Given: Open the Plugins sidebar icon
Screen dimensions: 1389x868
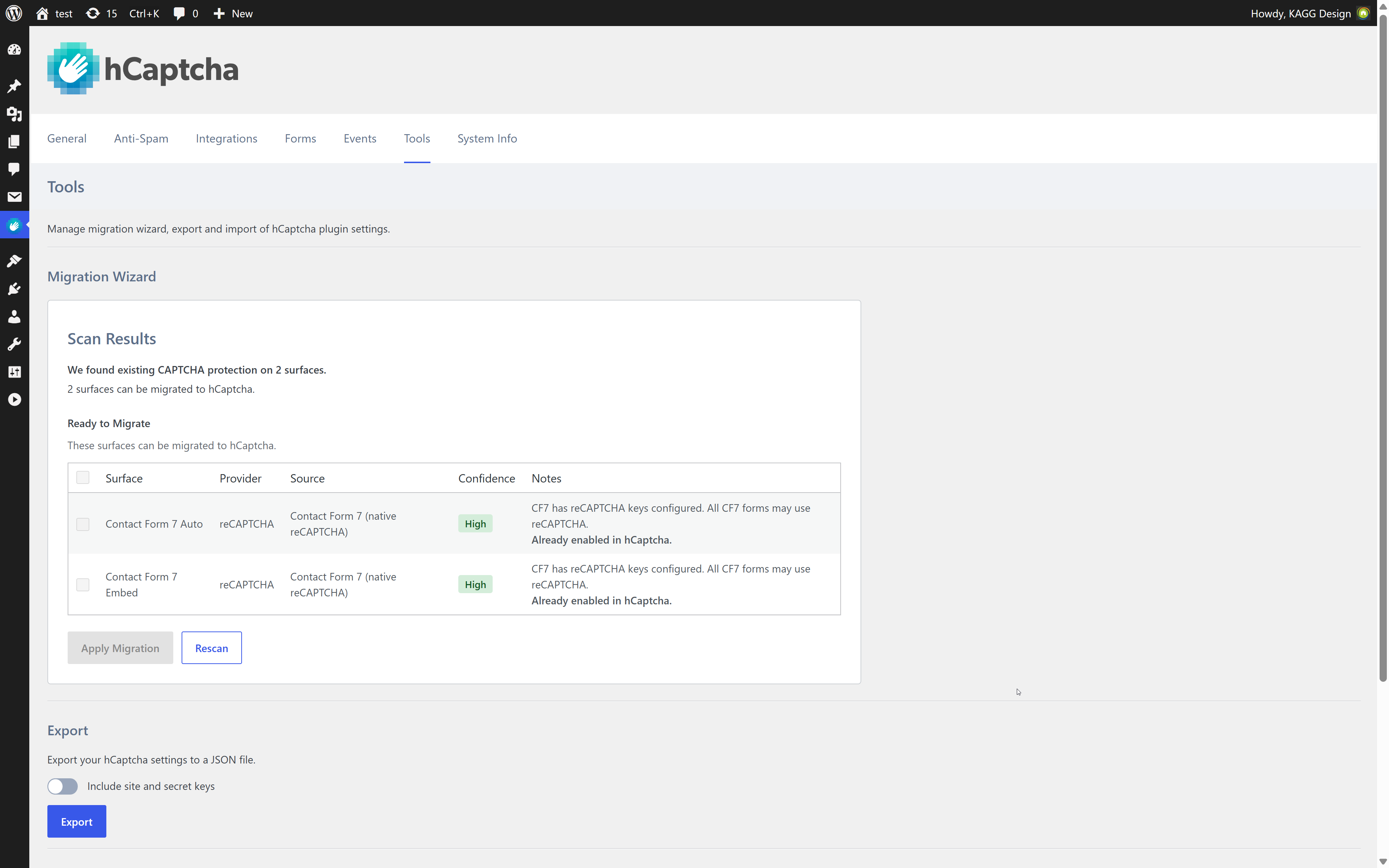Looking at the screenshot, I should 14,289.
